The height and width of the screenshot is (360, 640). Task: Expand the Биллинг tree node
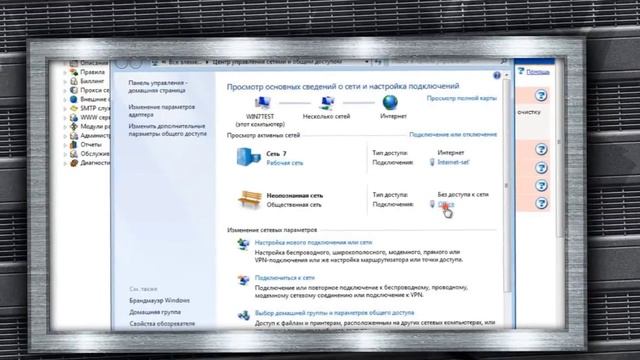click(65, 82)
